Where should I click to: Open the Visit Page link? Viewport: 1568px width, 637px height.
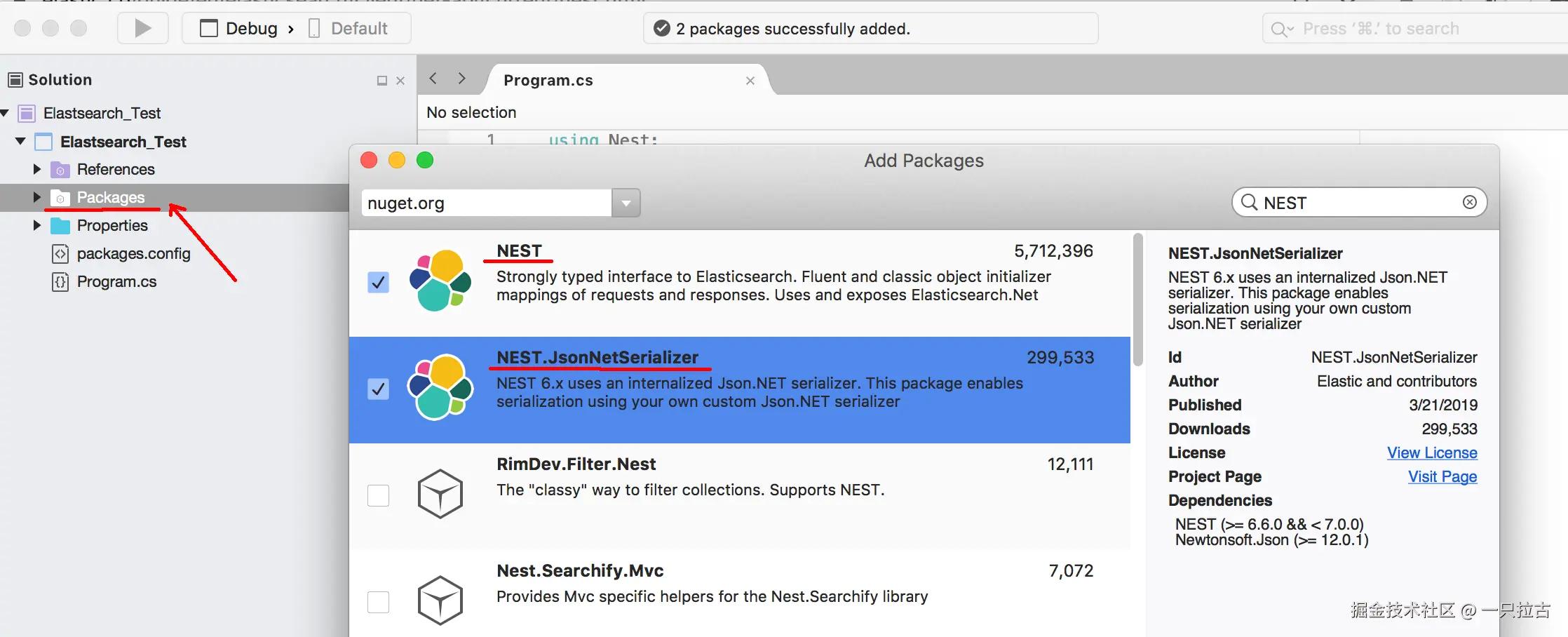(1442, 477)
